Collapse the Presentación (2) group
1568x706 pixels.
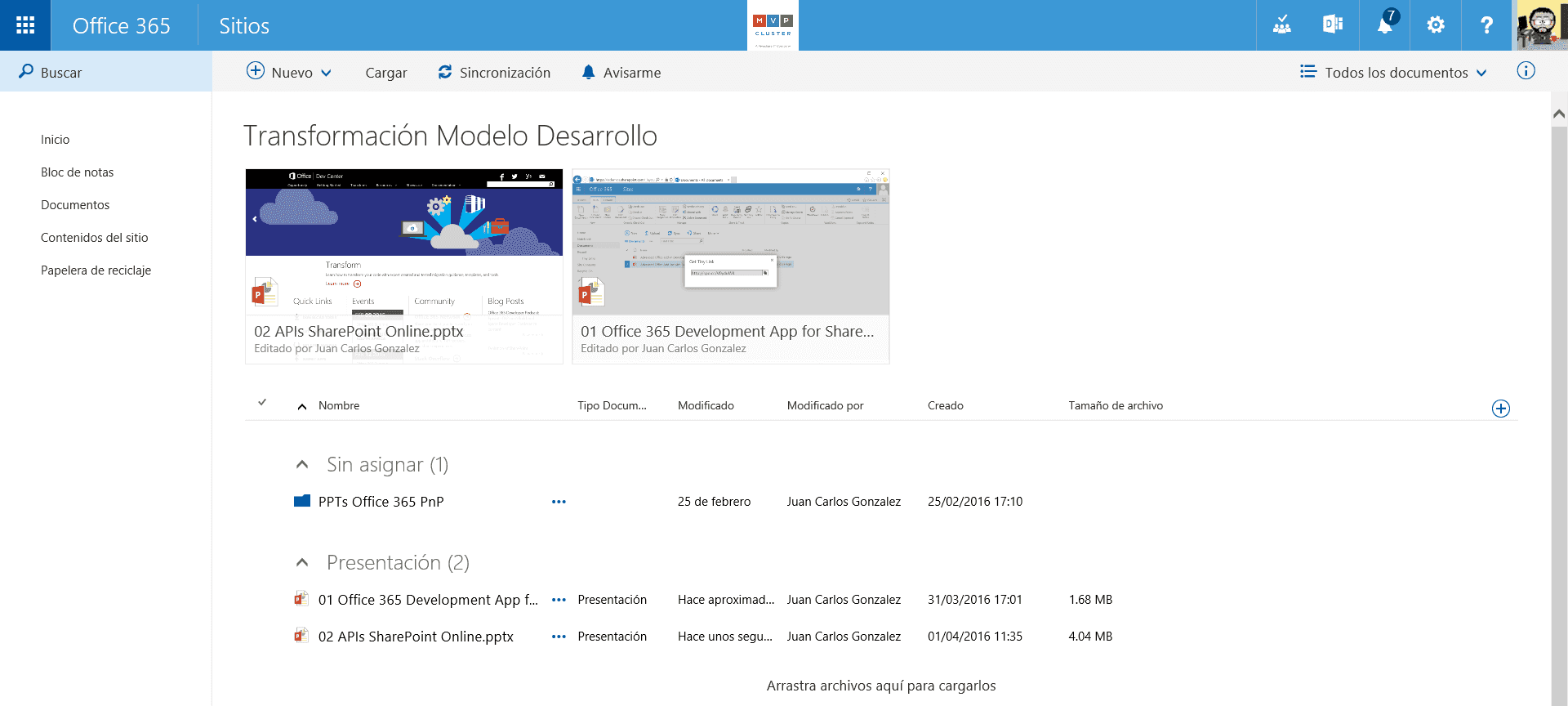[x=302, y=562]
